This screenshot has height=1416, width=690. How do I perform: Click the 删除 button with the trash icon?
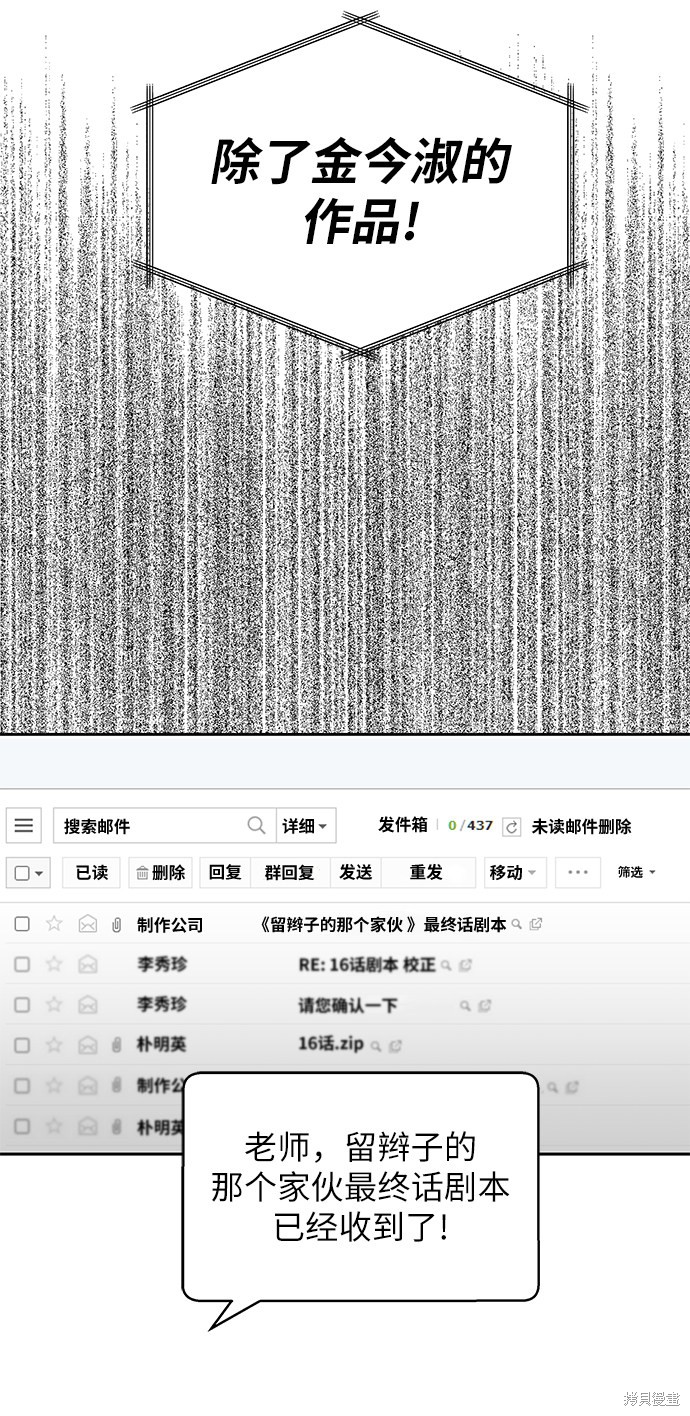160,872
